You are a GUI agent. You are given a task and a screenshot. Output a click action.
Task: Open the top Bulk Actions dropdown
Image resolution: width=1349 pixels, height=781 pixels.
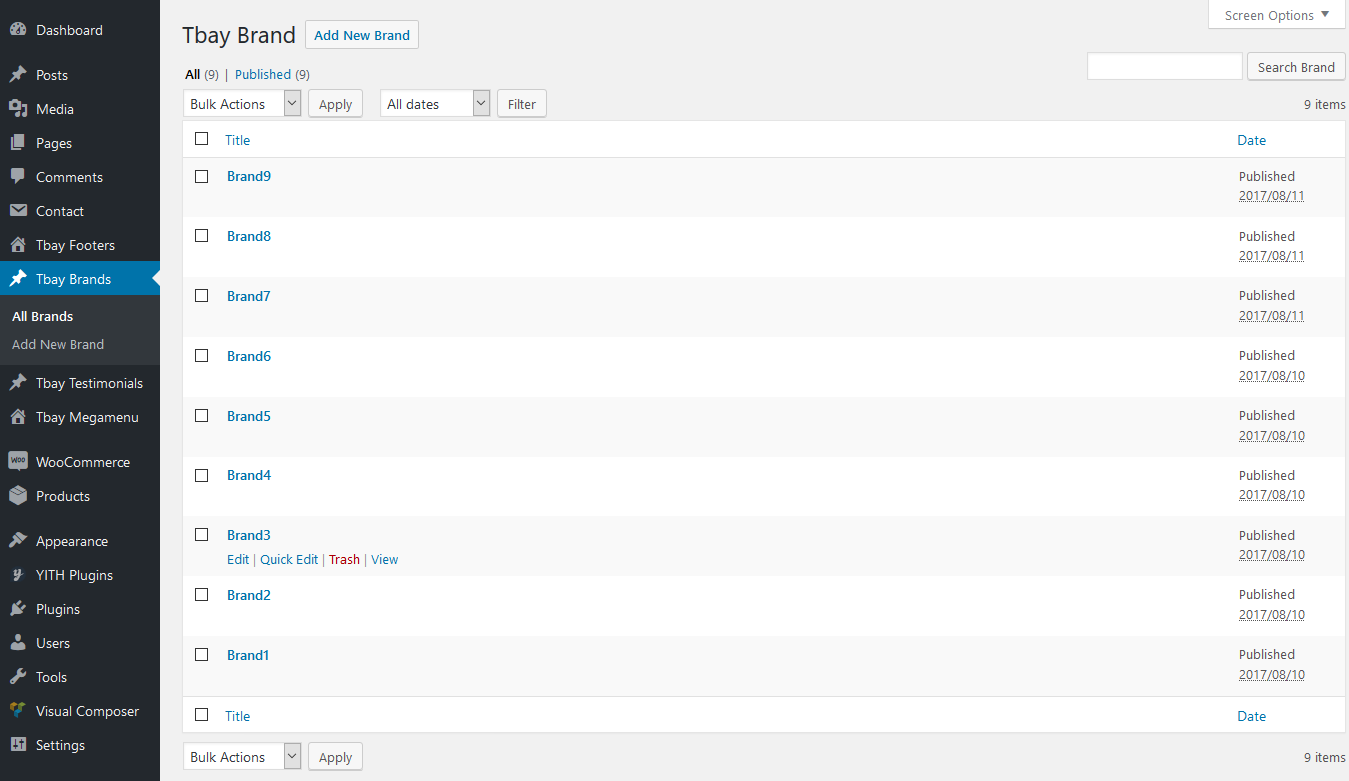pos(242,104)
